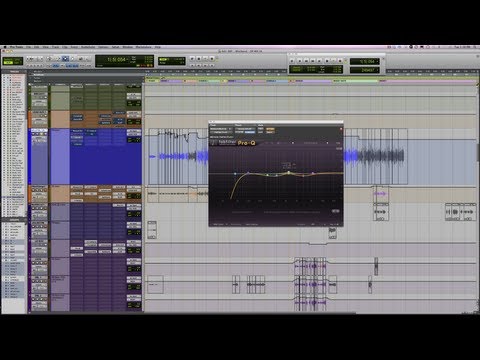Click the red target button on the plug-in window
480x360 pixels.
tap(341, 129)
